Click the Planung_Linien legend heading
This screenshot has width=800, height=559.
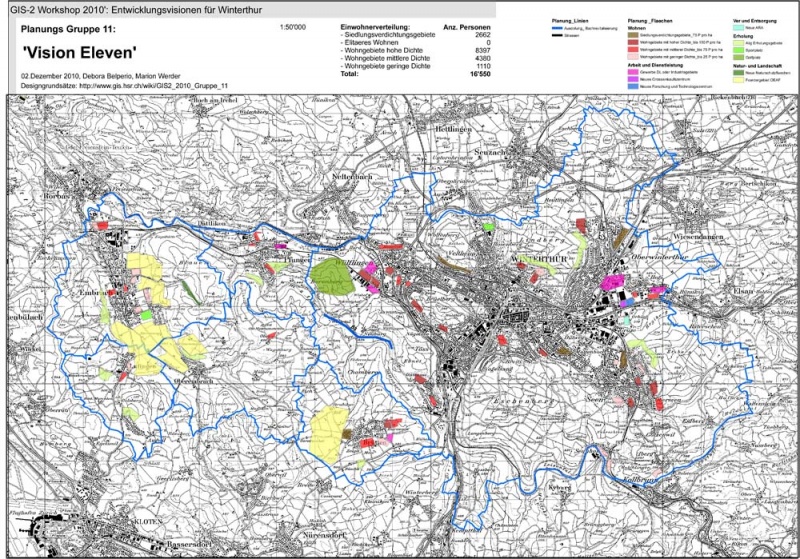click(x=565, y=21)
